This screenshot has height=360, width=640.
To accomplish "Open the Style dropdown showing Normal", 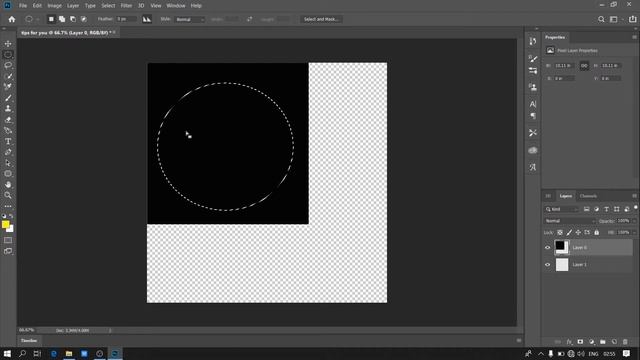I will [x=189, y=19].
